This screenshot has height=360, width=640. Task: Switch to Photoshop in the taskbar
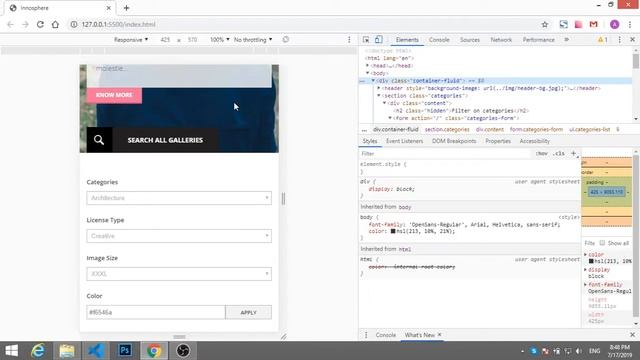click(125, 351)
